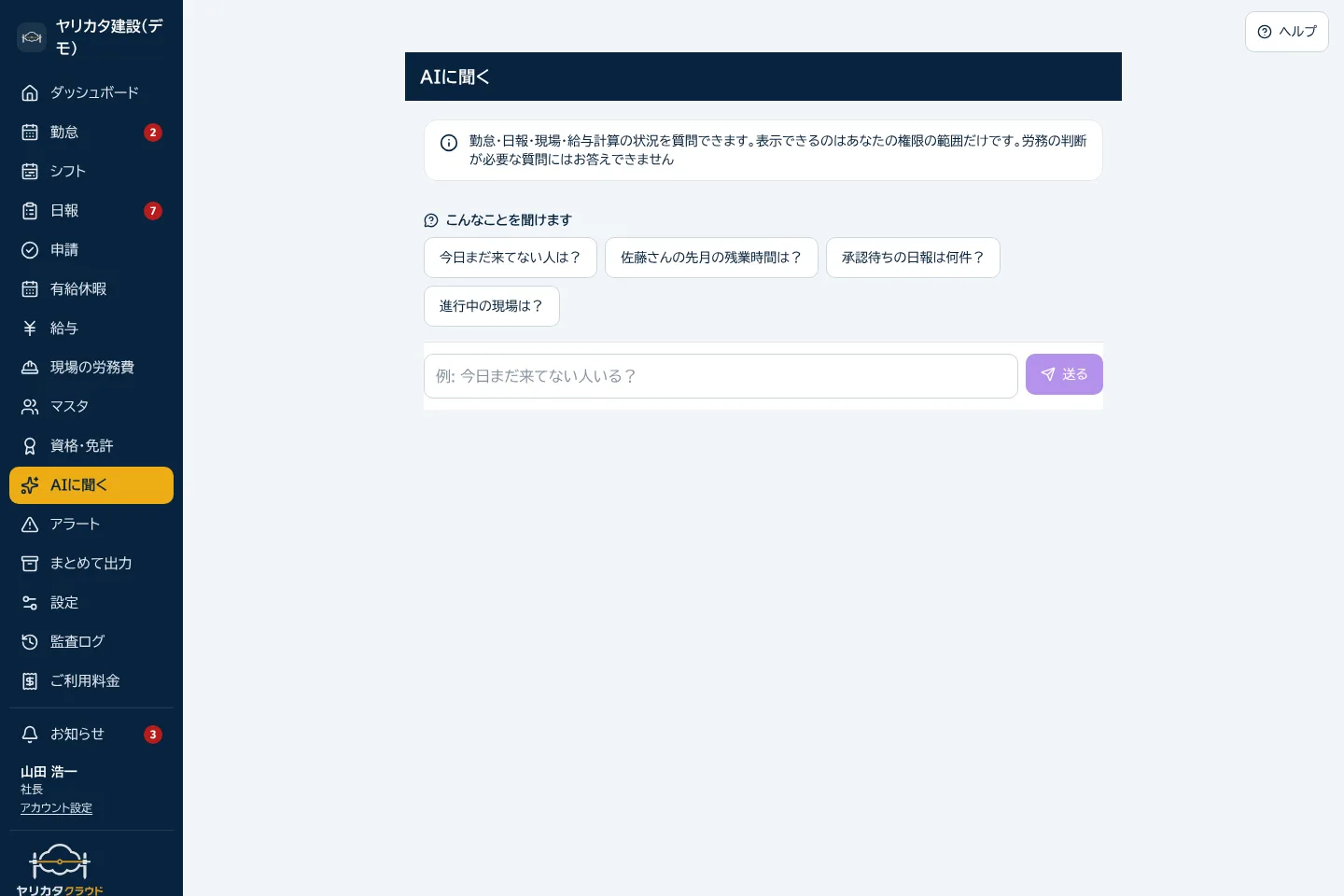Click the 日報 clipboard icon
Image resolution: width=1344 pixels, height=896 pixels.
point(30,210)
